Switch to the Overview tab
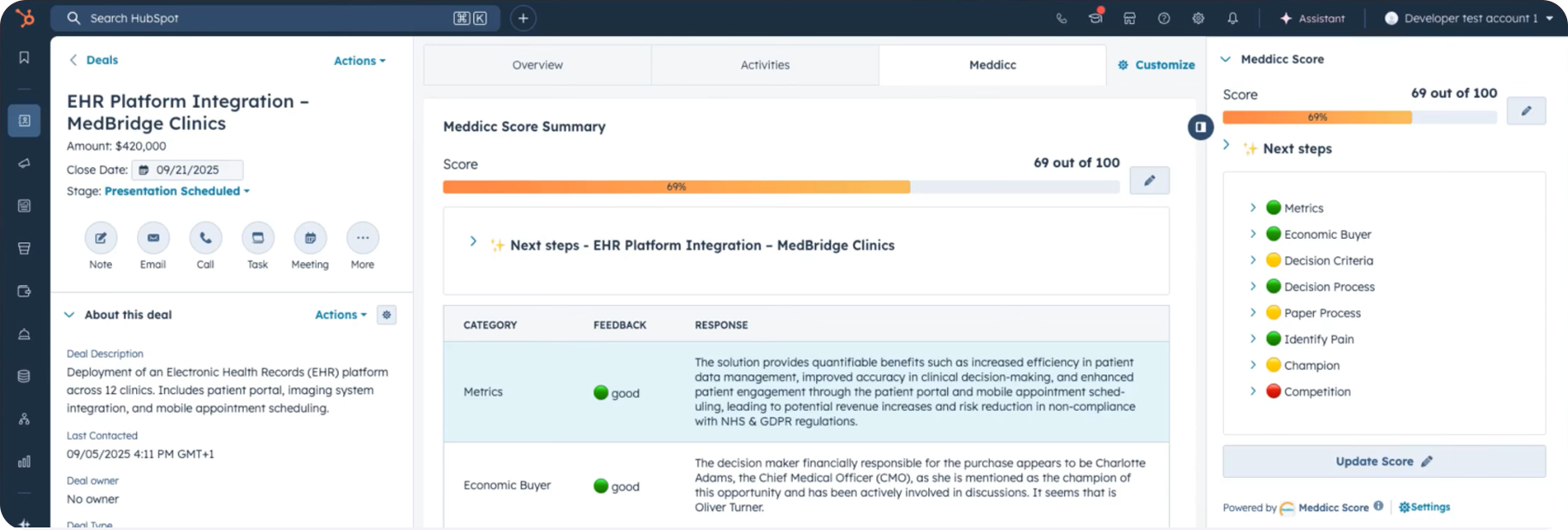 pyautogui.click(x=537, y=65)
